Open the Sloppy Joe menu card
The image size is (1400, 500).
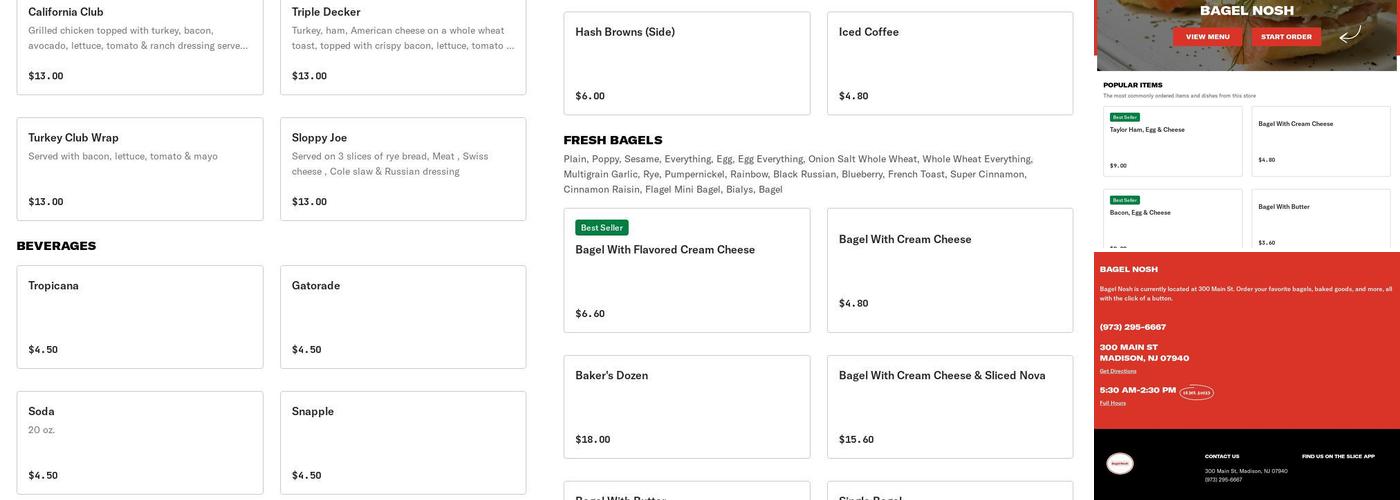403,169
